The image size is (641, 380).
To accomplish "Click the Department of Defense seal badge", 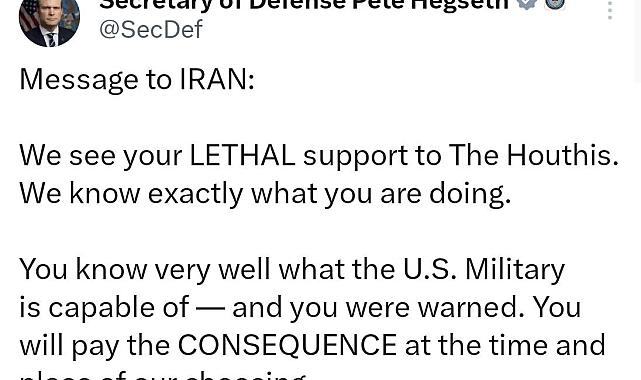I will [555, 3].
